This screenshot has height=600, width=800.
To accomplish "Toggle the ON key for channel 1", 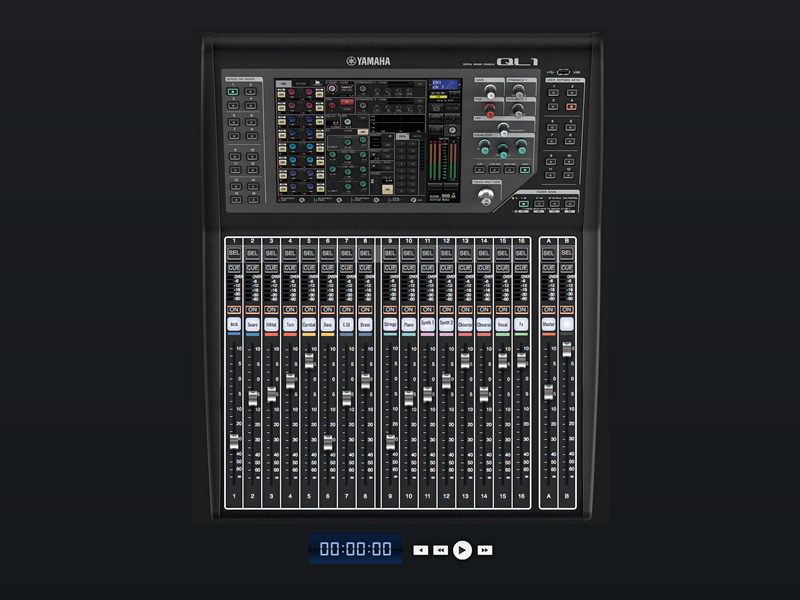I will pos(234,310).
